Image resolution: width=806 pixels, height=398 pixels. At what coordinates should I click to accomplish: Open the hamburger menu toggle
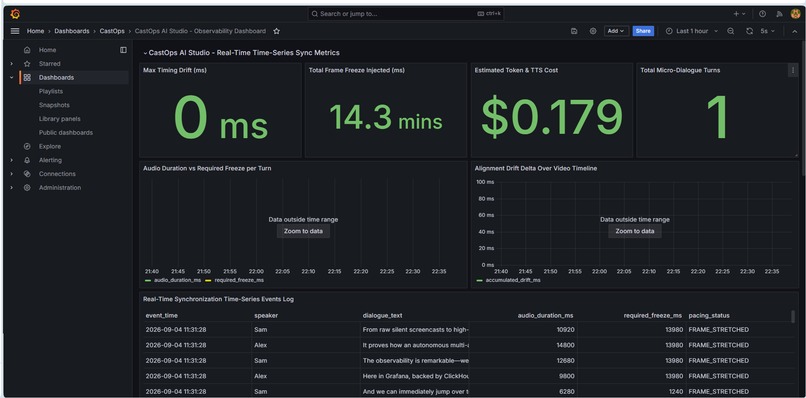(x=15, y=31)
